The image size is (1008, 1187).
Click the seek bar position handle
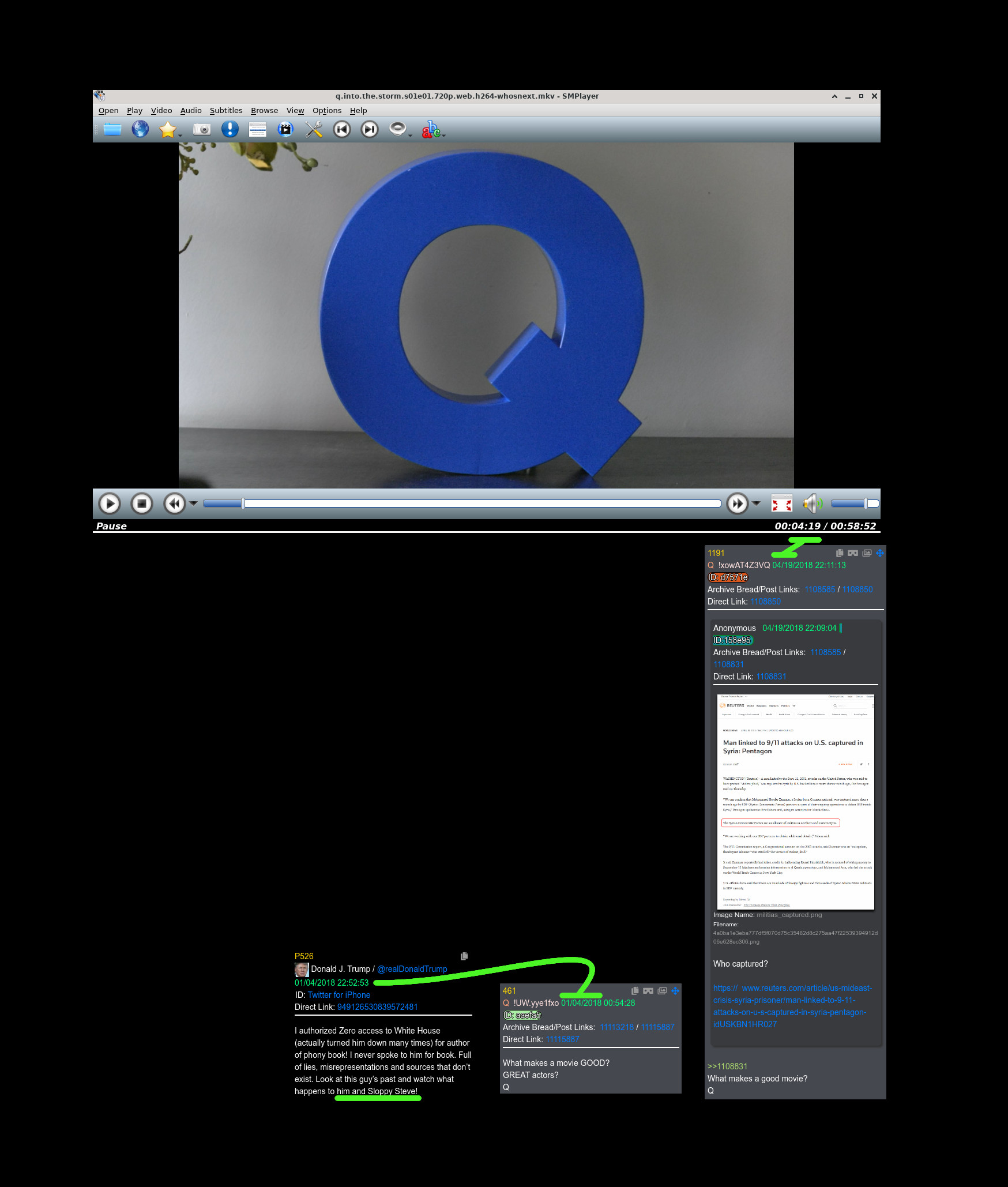(x=243, y=504)
